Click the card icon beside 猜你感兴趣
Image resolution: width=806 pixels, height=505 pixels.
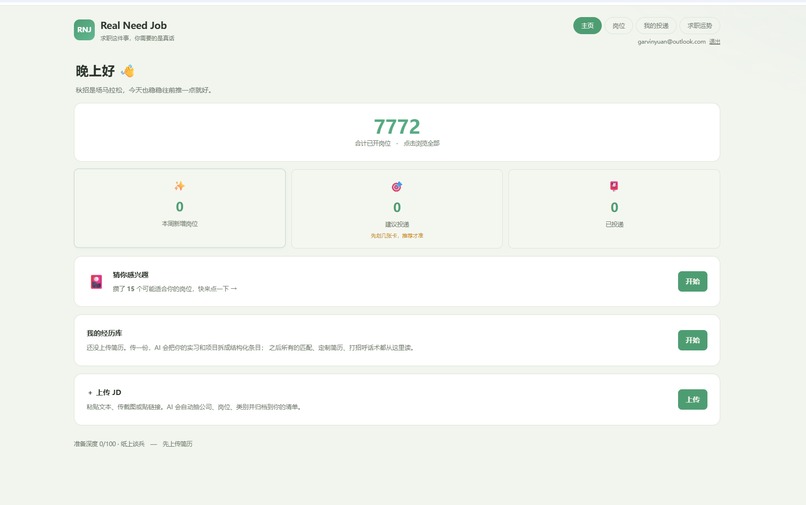96,281
